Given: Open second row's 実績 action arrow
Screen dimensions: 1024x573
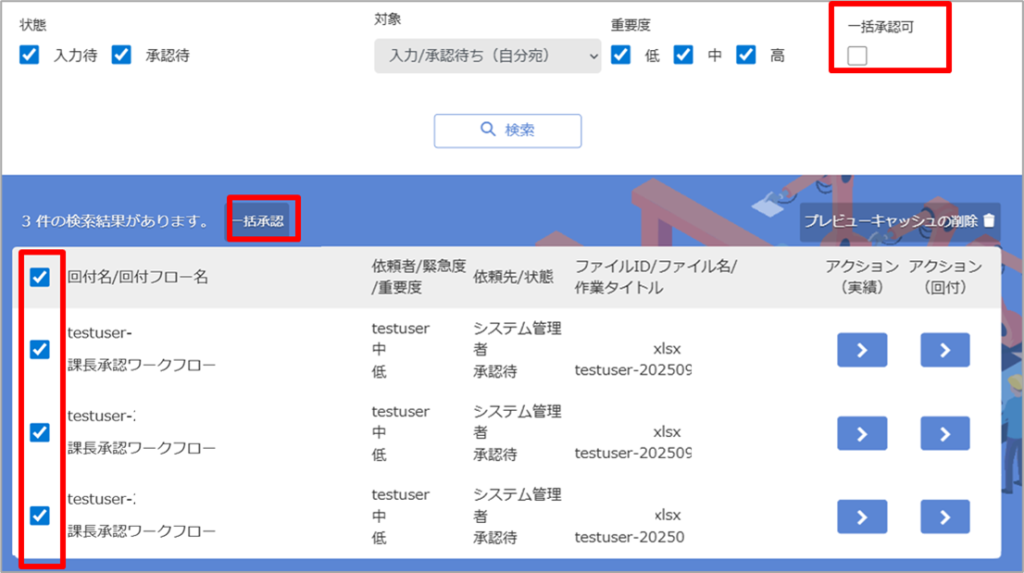Looking at the screenshot, I should (x=864, y=433).
